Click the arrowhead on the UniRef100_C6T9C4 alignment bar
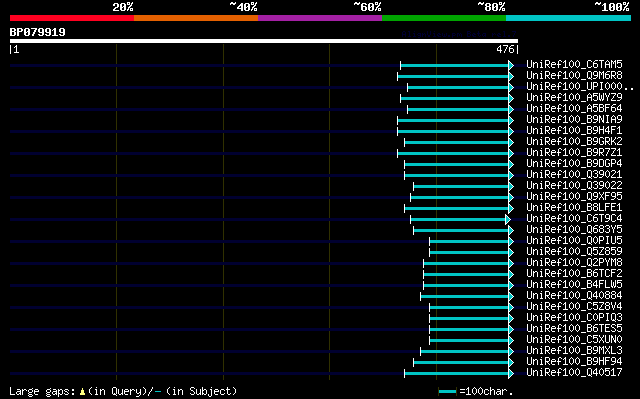This screenshot has height=399, width=640. coord(508,219)
